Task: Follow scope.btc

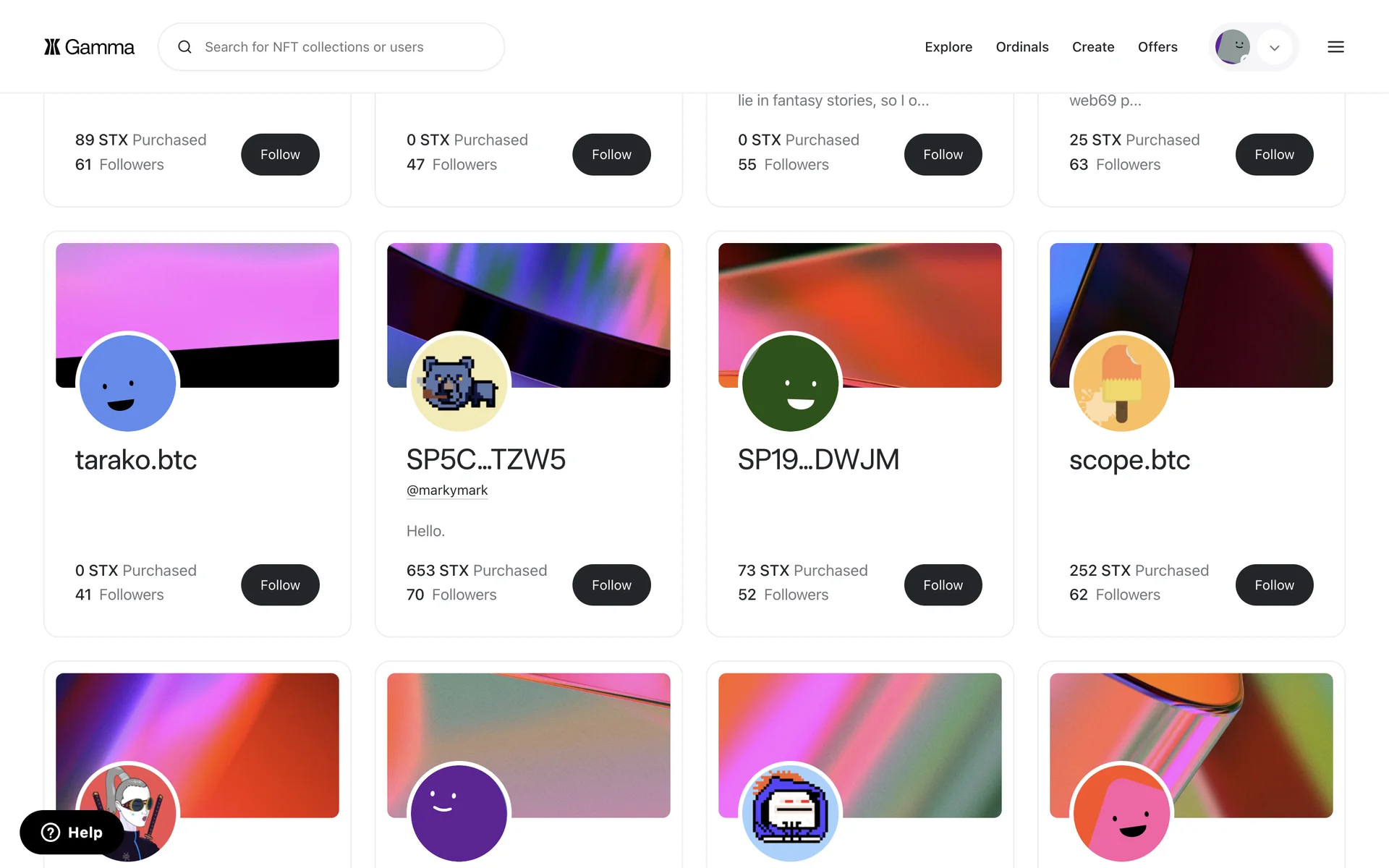Action: pyautogui.click(x=1274, y=585)
